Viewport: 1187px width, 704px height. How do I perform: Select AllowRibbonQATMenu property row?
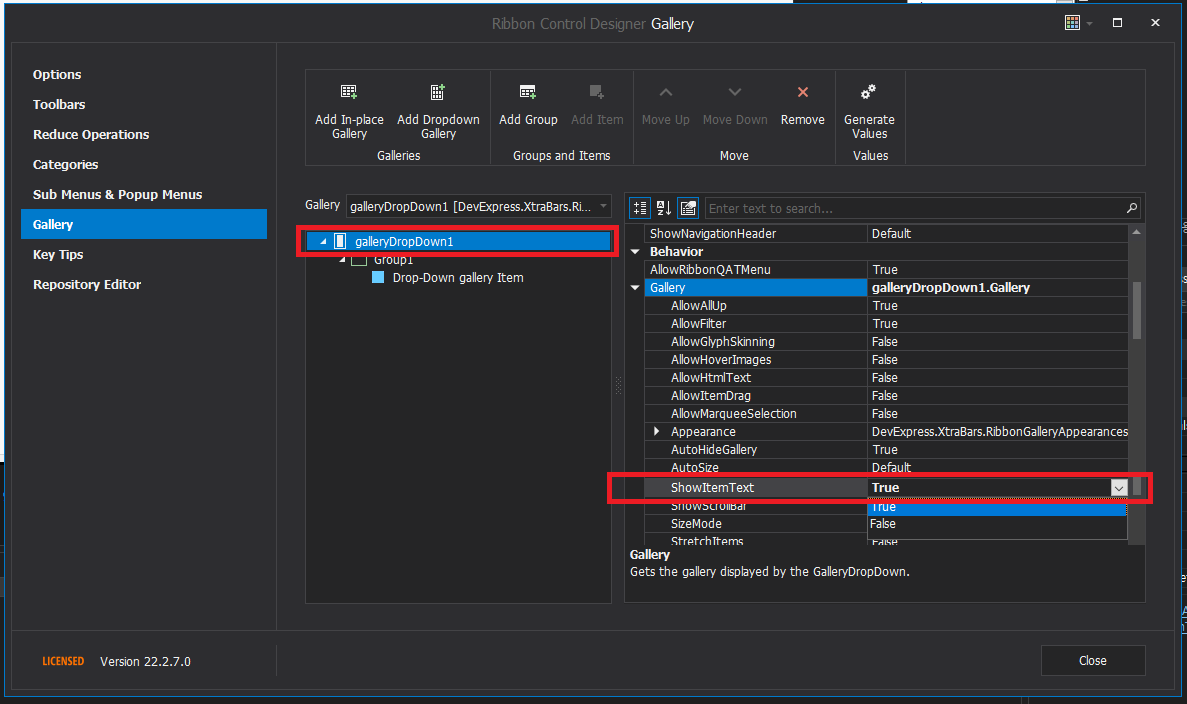point(886,269)
